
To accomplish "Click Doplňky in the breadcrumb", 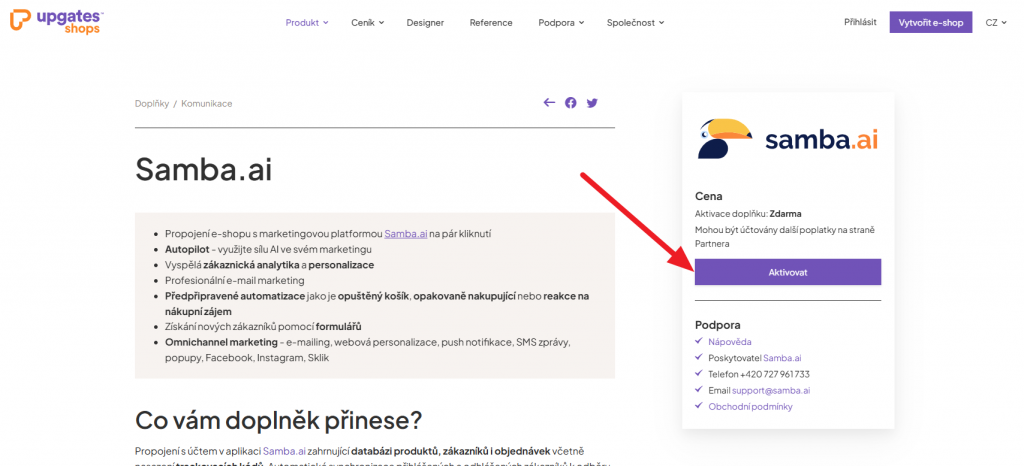I will click(x=151, y=103).
